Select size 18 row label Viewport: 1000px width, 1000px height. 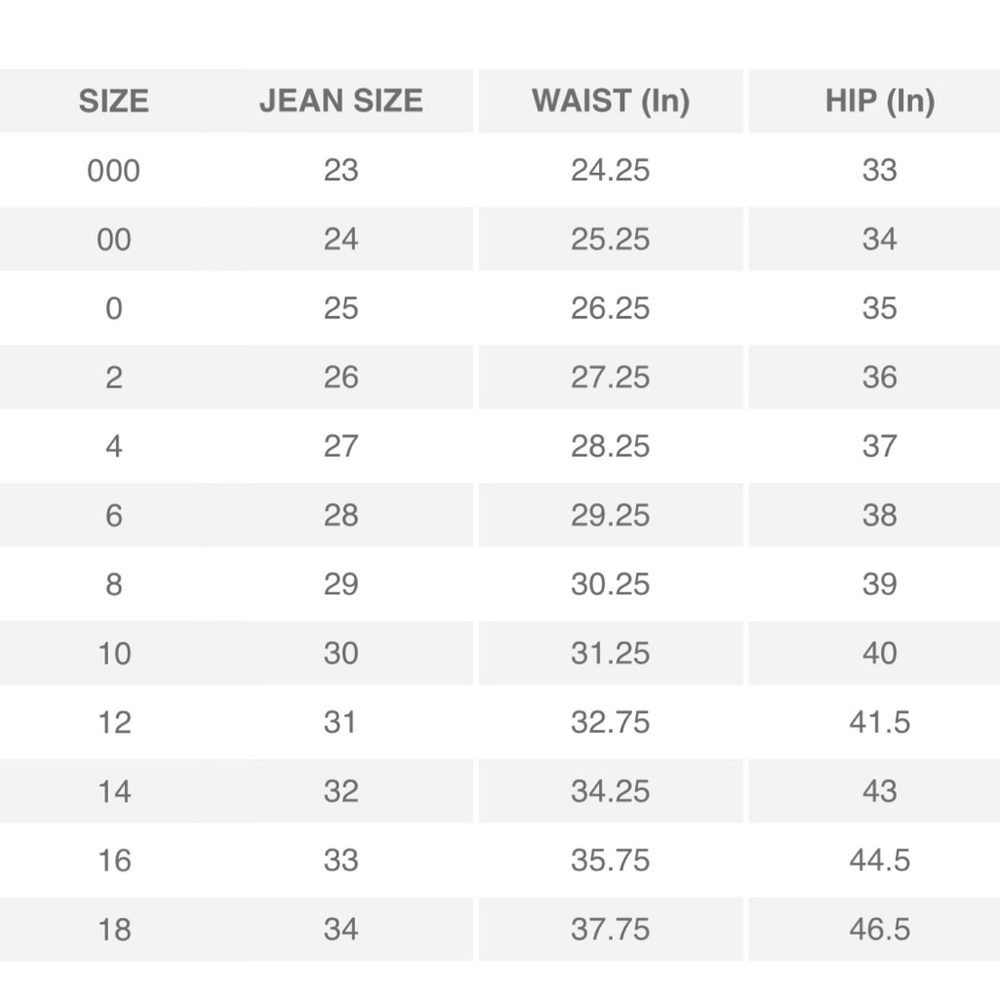114,929
